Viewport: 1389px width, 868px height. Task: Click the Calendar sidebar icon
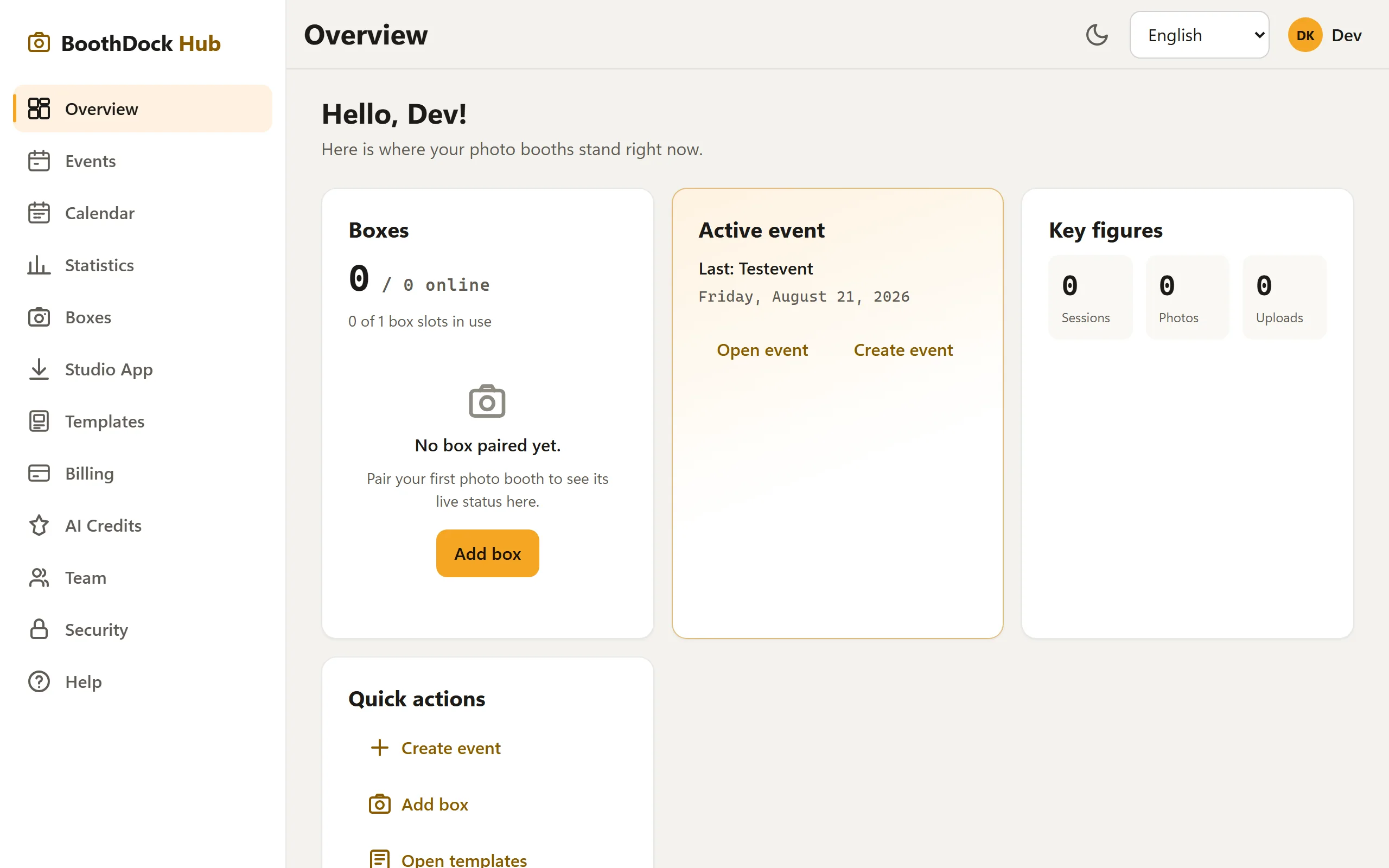coord(39,213)
